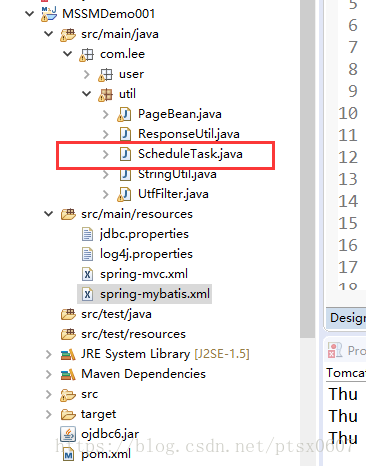Expand the StringUtil.java node
366x466 pixels.
coord(106,174)
